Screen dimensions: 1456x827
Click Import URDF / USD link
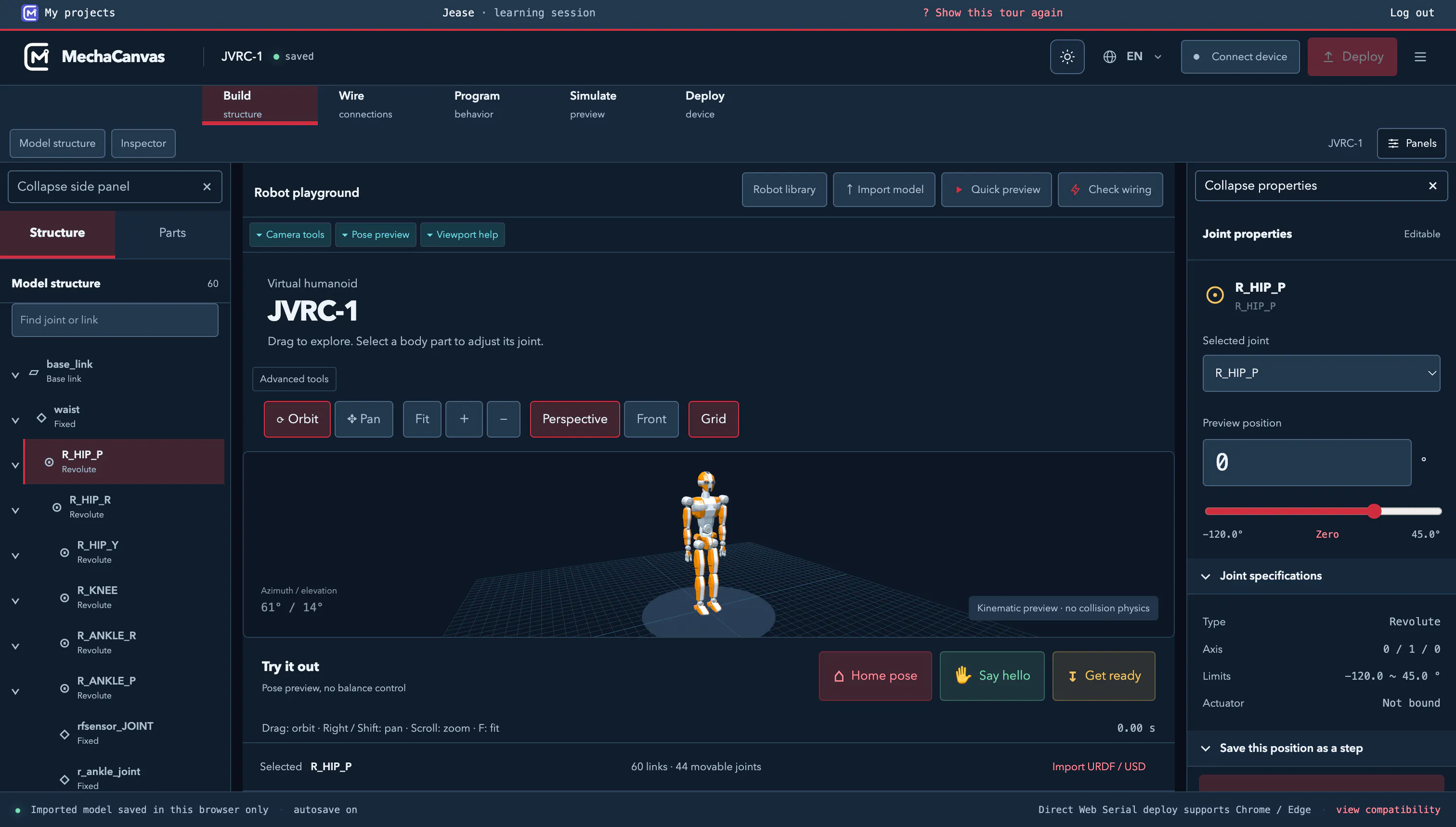pos(1098,766)
